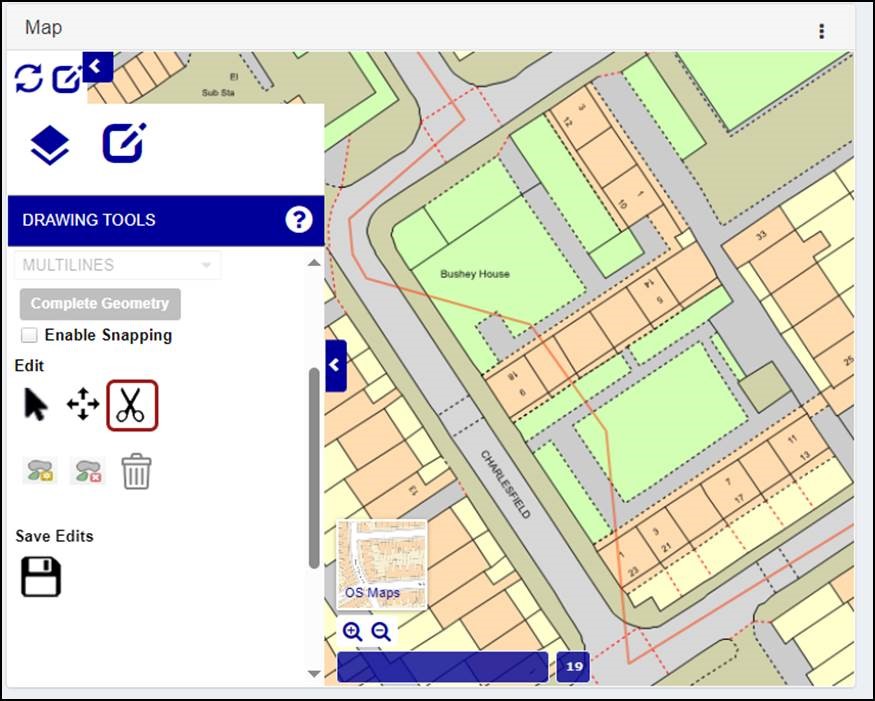
Task: Save edits with the floppy disk icon
Action: (x=41, y=577)
